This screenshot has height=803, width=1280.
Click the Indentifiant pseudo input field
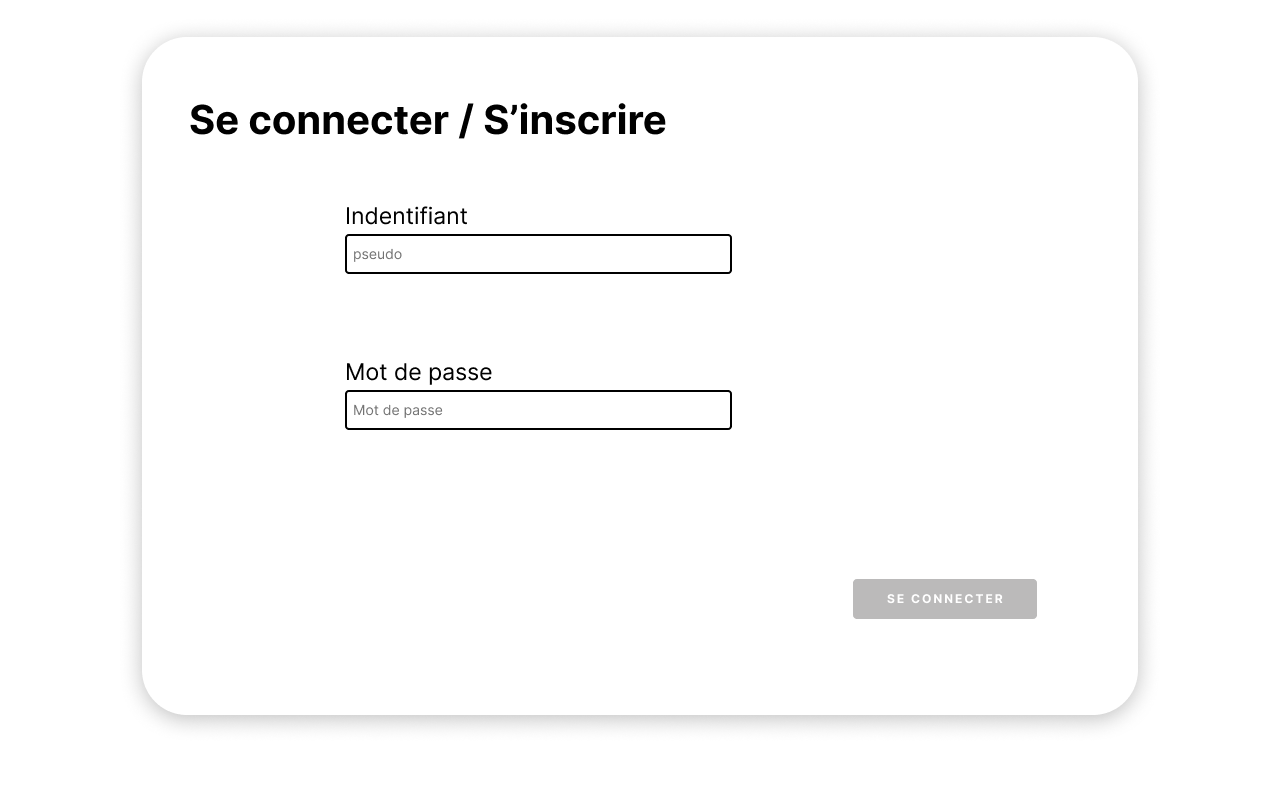click(x=538, y=254)
